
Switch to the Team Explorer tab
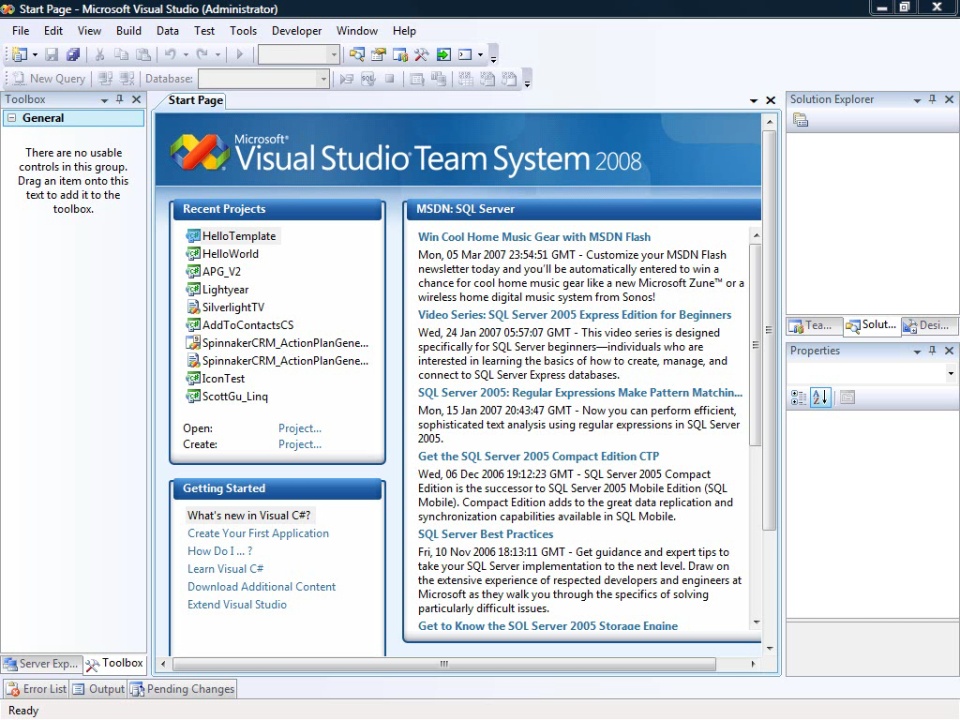click(x=812, y=325)
